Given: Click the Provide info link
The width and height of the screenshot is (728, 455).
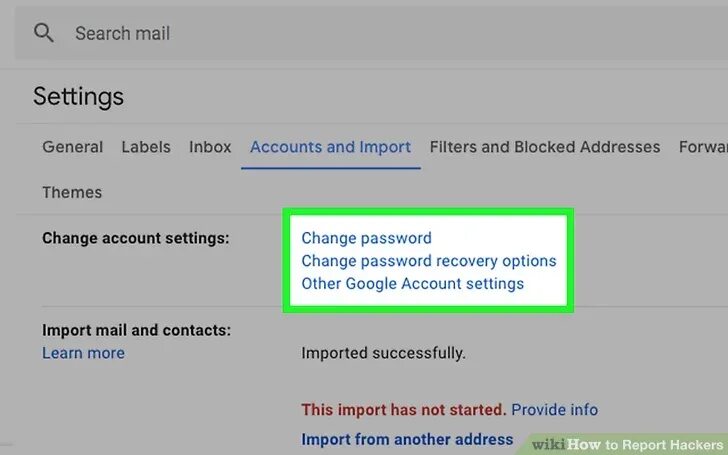Looking at the screenshot, I should coord(554,410).
